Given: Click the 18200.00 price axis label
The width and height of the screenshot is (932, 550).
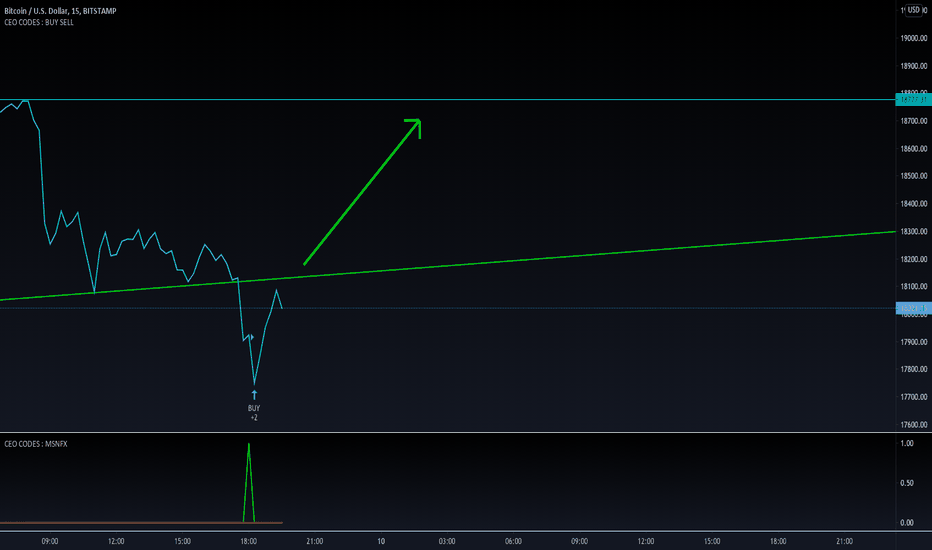Looking at the screenshot, I should click(914, 259).
